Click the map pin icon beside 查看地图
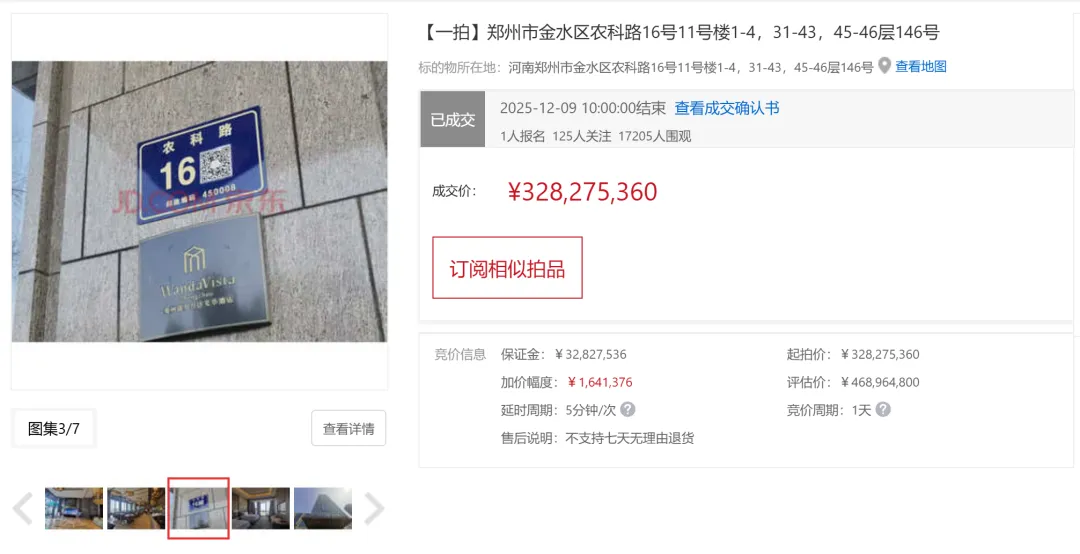 pyautogui.click(x=884, y=66)
